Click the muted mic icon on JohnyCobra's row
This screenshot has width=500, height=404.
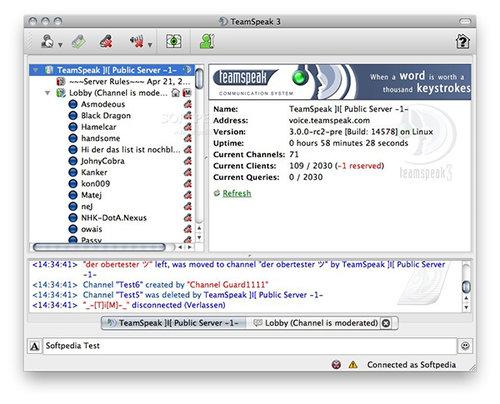(188, 161)
